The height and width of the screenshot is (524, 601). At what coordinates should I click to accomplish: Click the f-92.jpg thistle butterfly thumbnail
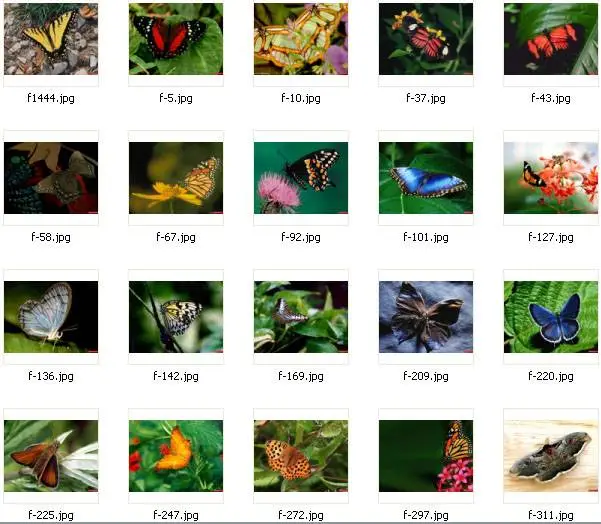(x=301, y=178)
